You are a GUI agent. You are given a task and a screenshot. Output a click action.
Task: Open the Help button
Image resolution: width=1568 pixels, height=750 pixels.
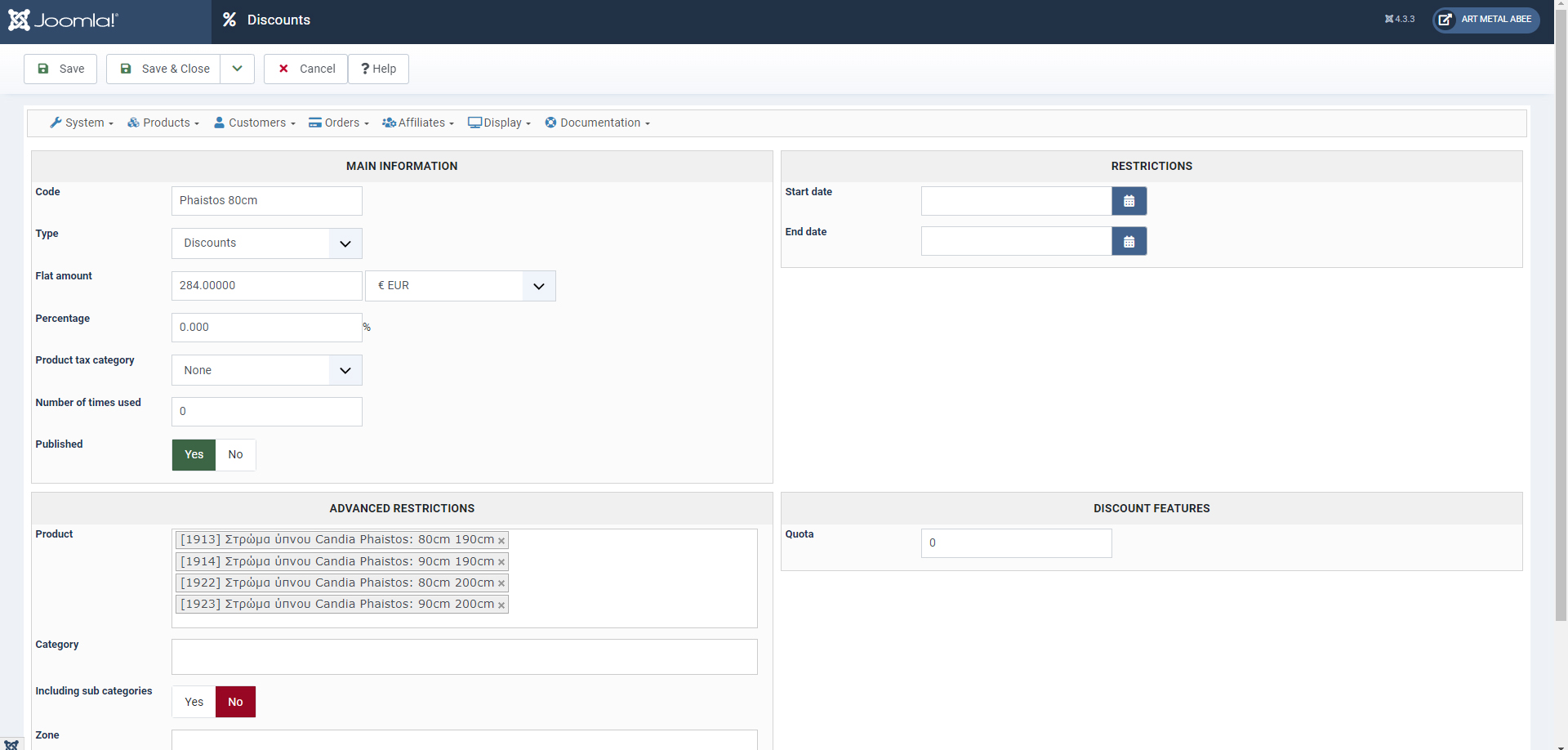(378, 69)
